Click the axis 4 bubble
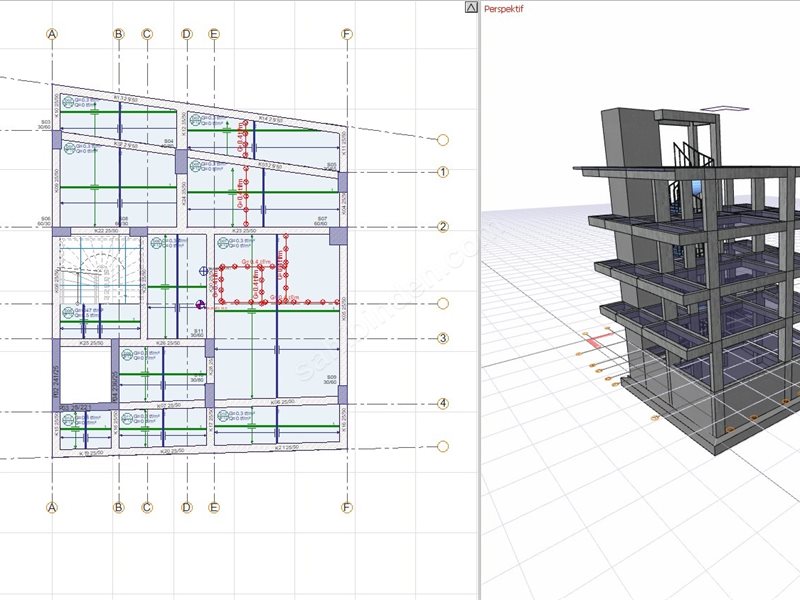The height and width of the screenshot is (600, 800). (443, 404)
